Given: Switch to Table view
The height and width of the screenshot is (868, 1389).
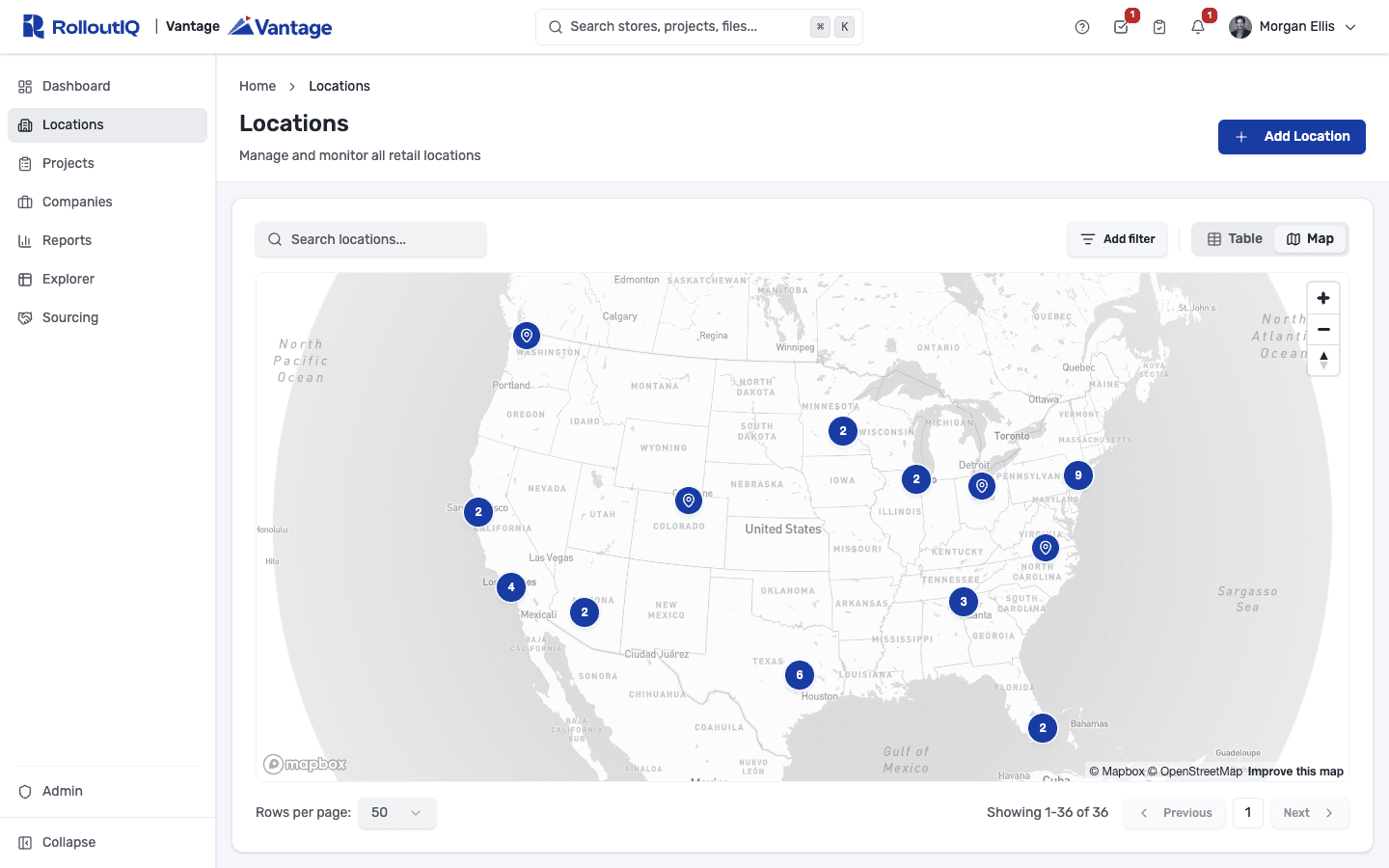Looking at the screenshot, I should pos(1235,239).
